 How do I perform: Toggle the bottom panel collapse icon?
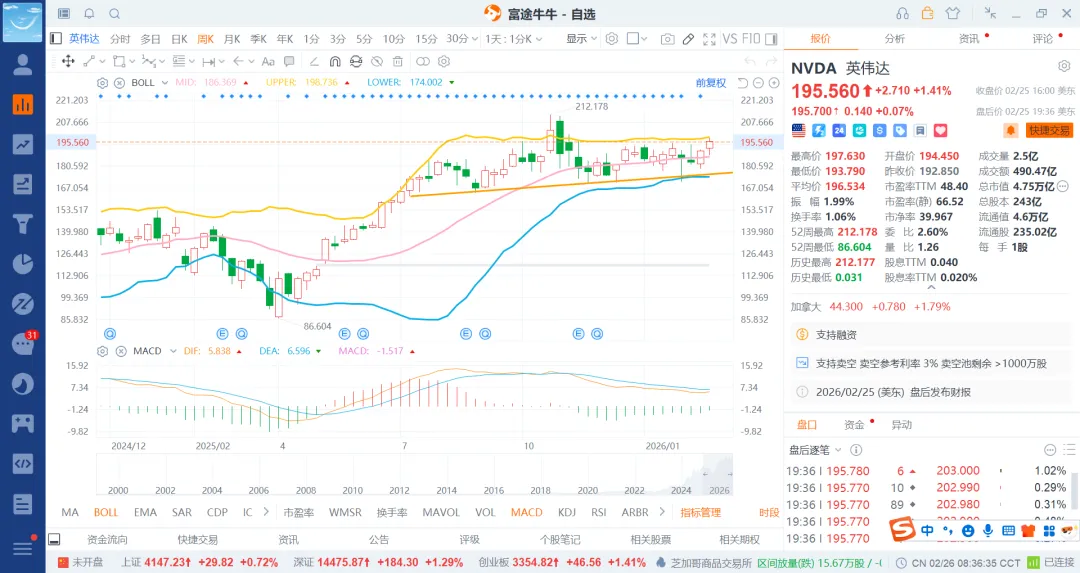pos(54,539)
